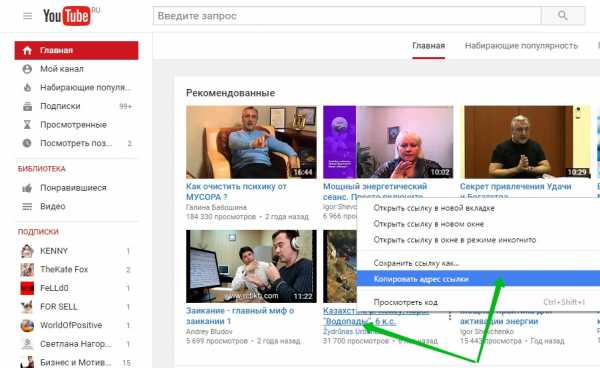Open 'Как очистить психику от МУСОРА ?' title
Viewport: 600px width, 368px height.
click(236, 192)
